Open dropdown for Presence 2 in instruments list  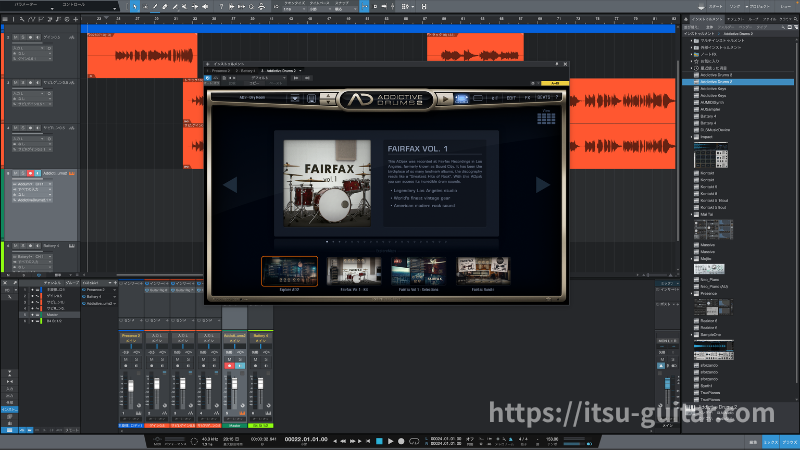(x=114, y=290)
